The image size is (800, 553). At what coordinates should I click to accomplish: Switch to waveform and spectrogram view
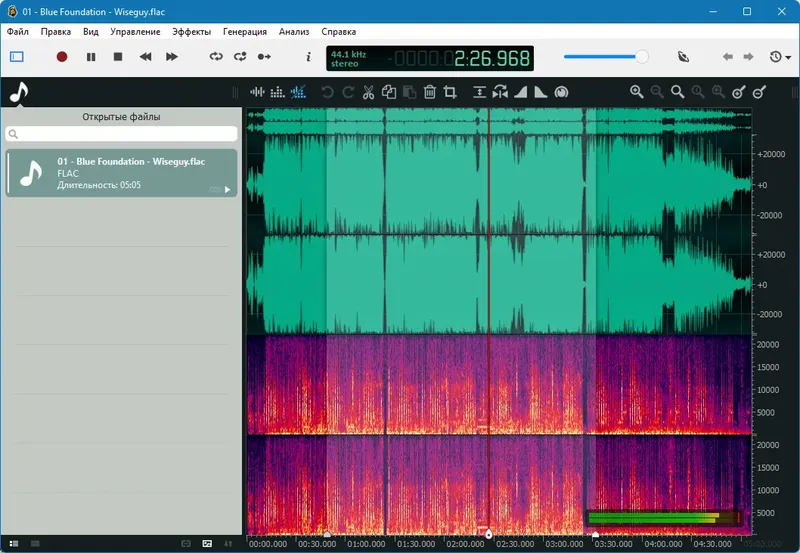coord(298,92)
